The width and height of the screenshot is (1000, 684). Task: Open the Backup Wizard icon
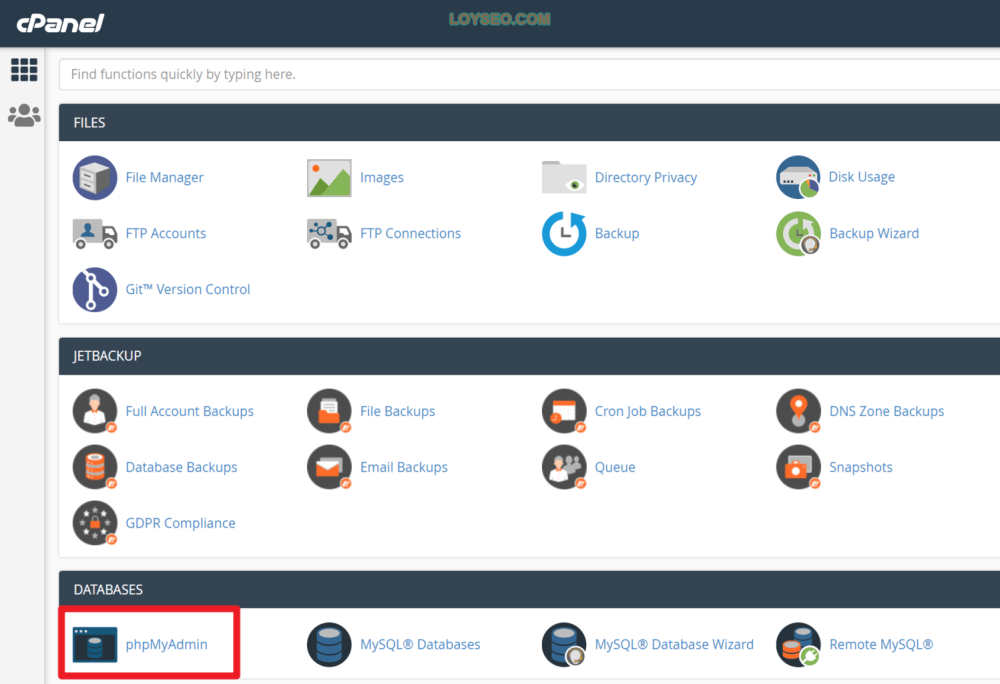pyautogui.click(x=798, y=233)
